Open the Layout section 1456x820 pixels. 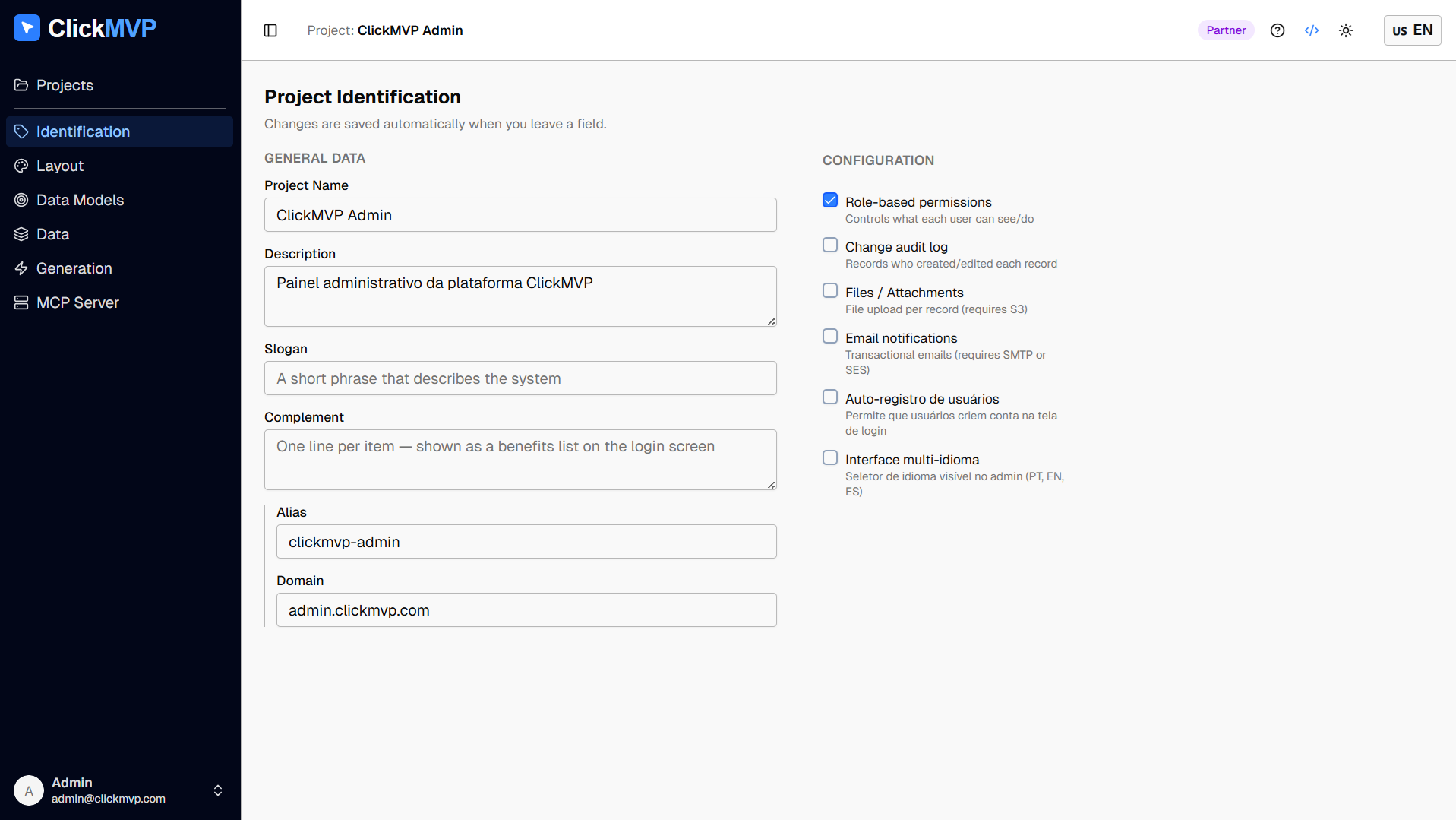coord(60,166)
